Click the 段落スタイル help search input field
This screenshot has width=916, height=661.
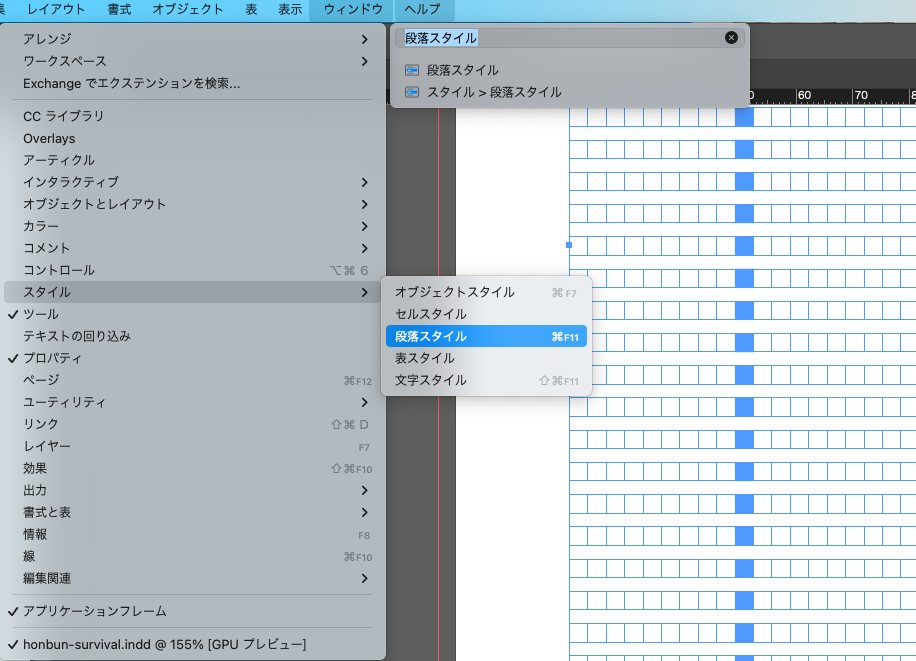tap(570, 38)
